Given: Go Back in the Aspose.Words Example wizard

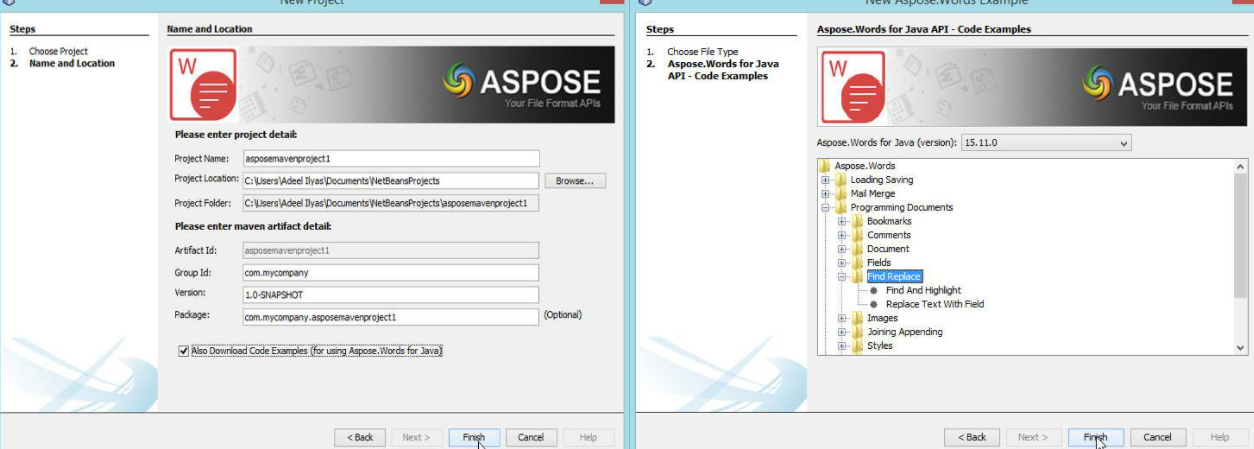Looking at the screenshot, I should click(x=971, y=437).
